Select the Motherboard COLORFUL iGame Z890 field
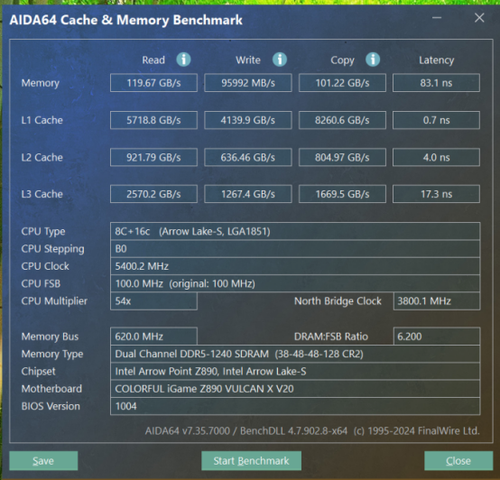Image resolution: width=500 pixels, height=480 pixels. (295, 389)
